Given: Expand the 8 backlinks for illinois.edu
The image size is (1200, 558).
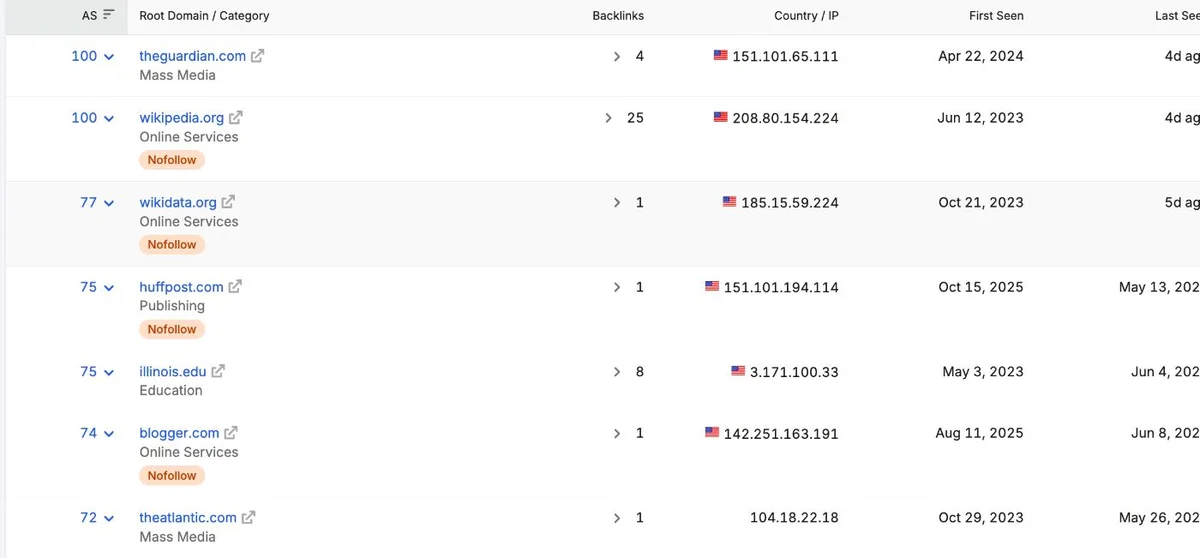Looking at the screenshot, I should pos(617,372).
